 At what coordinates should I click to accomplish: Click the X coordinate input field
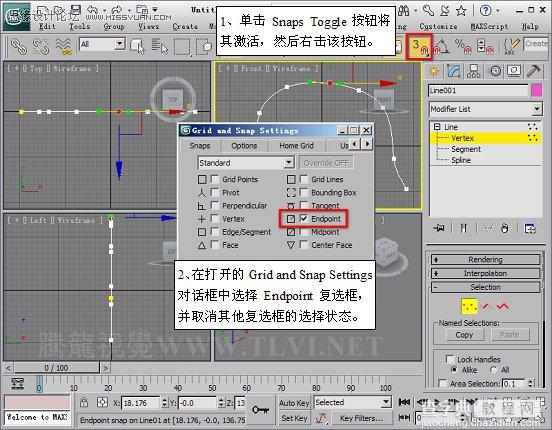point(140,403)
